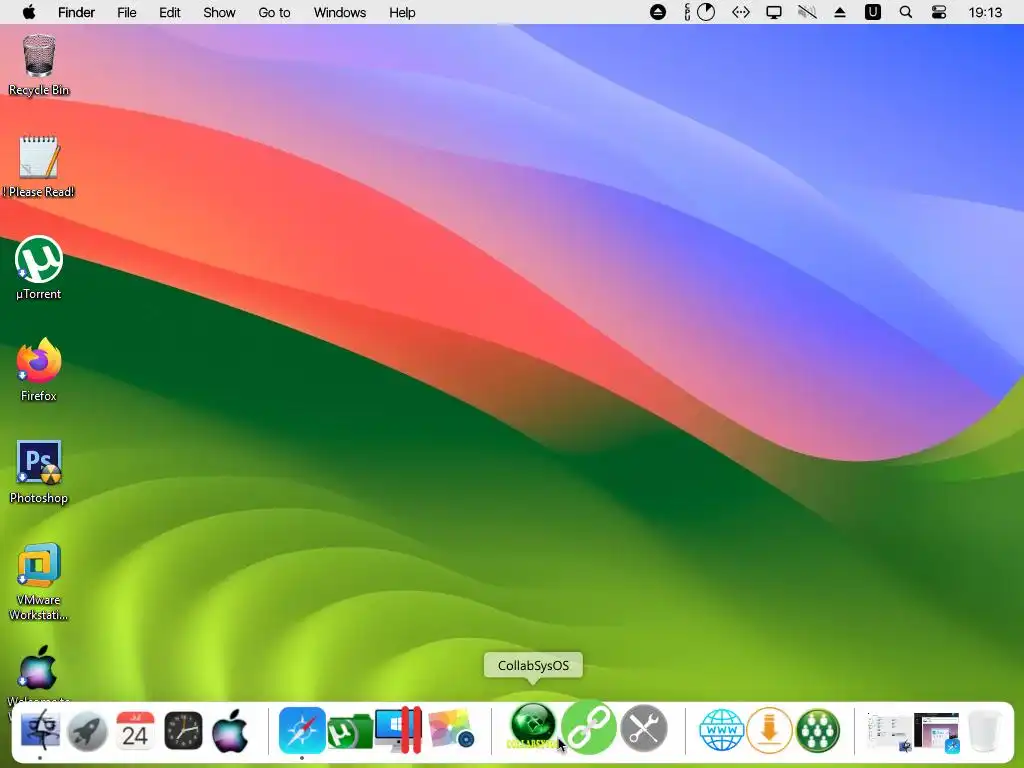This screenshot has height=768, width=1024.
Task: Open the Please Read notepad icon
Action: 39,167
